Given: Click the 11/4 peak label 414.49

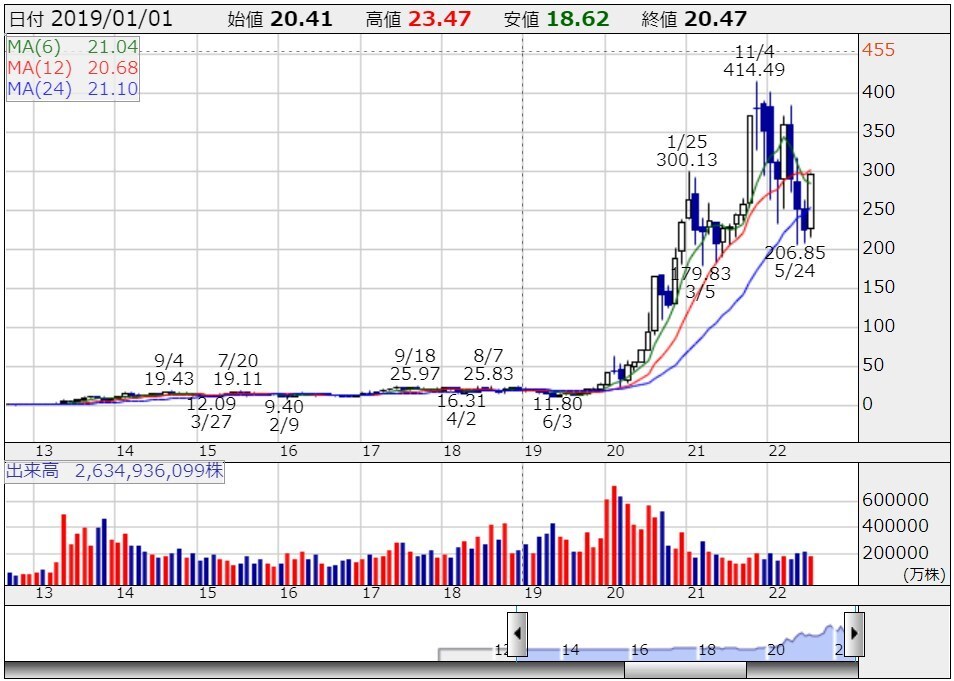Looking at the screenshot, I should pyautogui.click(x=755, y=69).
